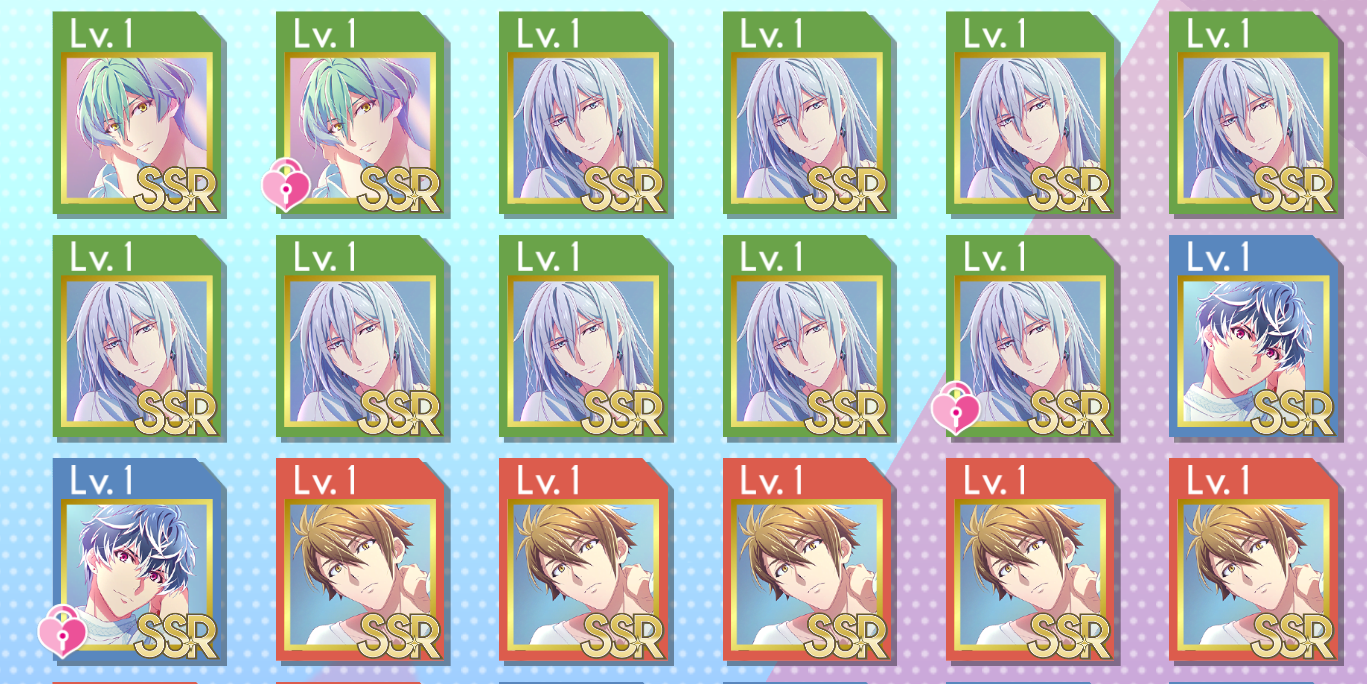Click SSR badge on the unlocked green-haired card
The height and width of the screenshot is (684, 1367).
pos(175,188)
